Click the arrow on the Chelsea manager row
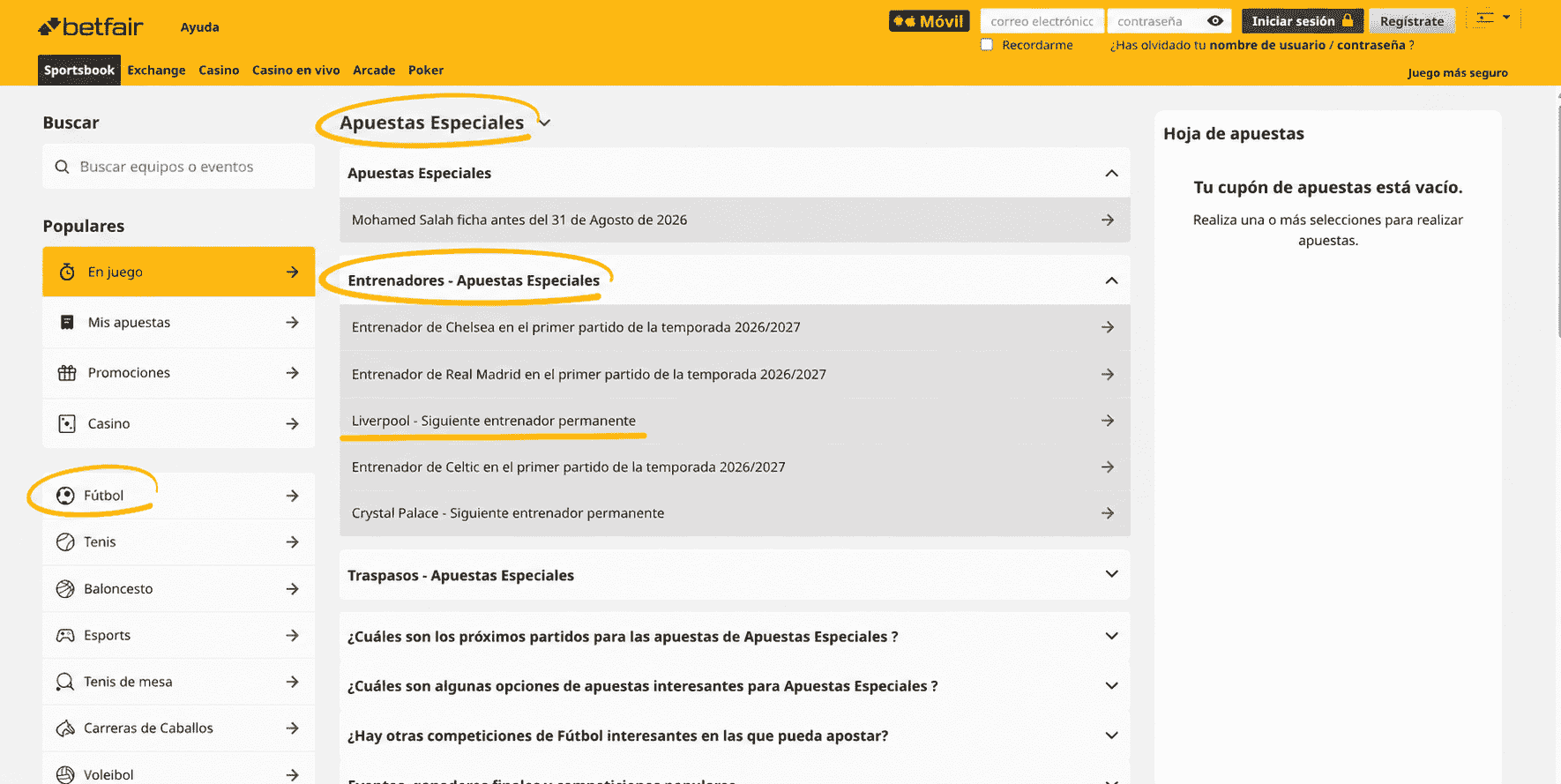This screenshot has height=784, width=1561. click(x=1108, y=327)
